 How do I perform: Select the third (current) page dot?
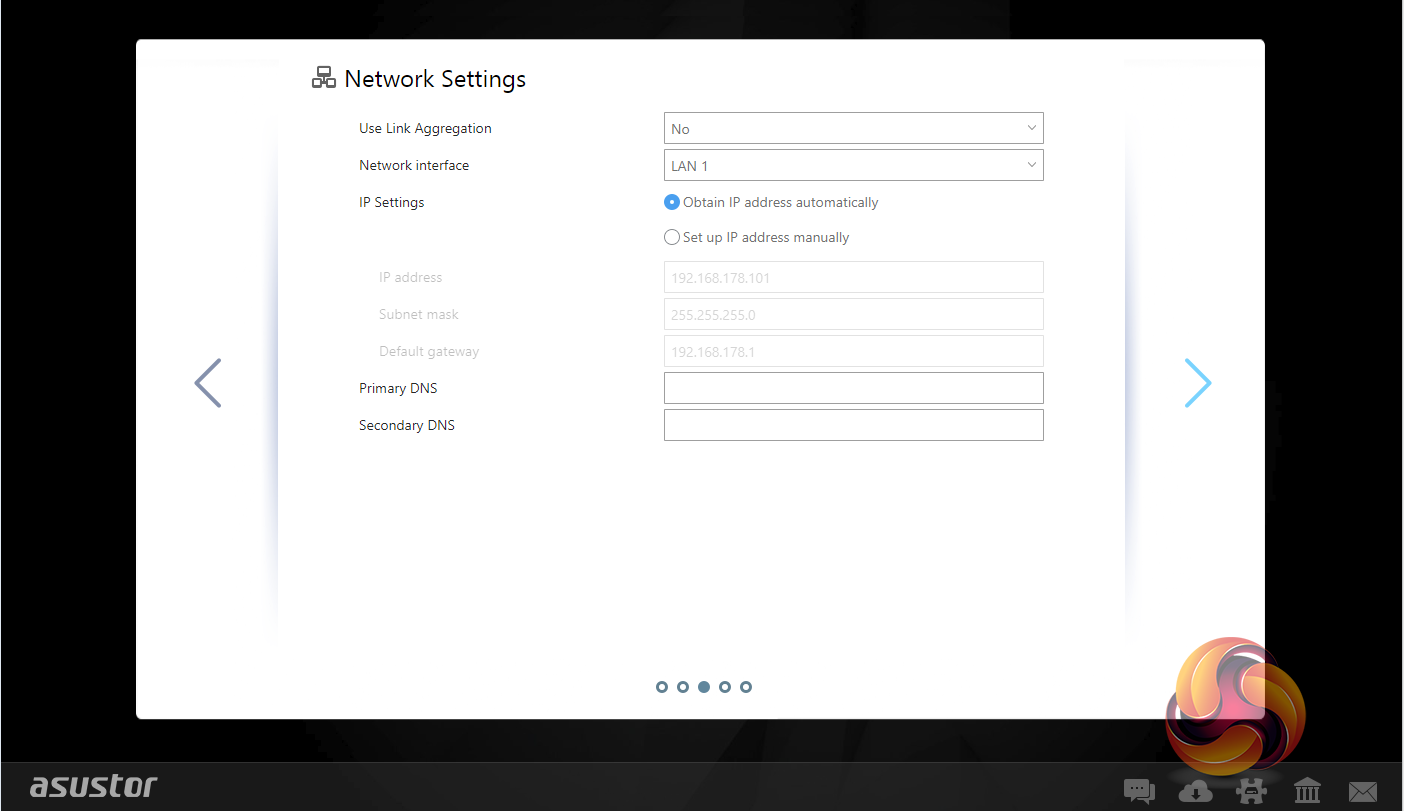704,687
